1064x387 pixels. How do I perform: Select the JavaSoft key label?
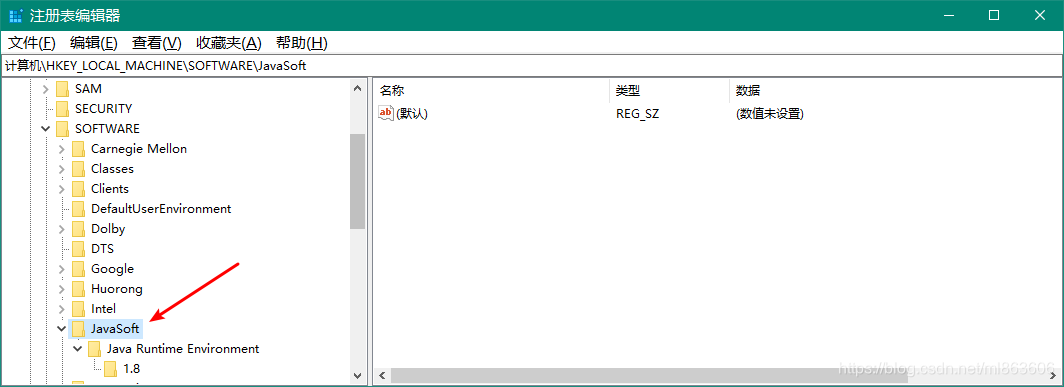click(x=115, y=329)
